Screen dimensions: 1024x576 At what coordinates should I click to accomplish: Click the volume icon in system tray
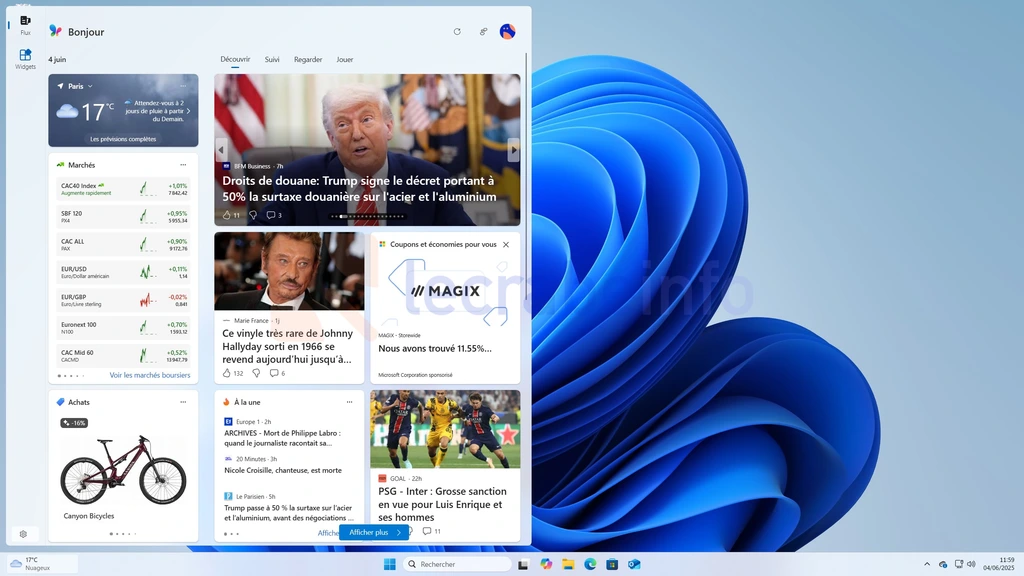coord(971,564)
